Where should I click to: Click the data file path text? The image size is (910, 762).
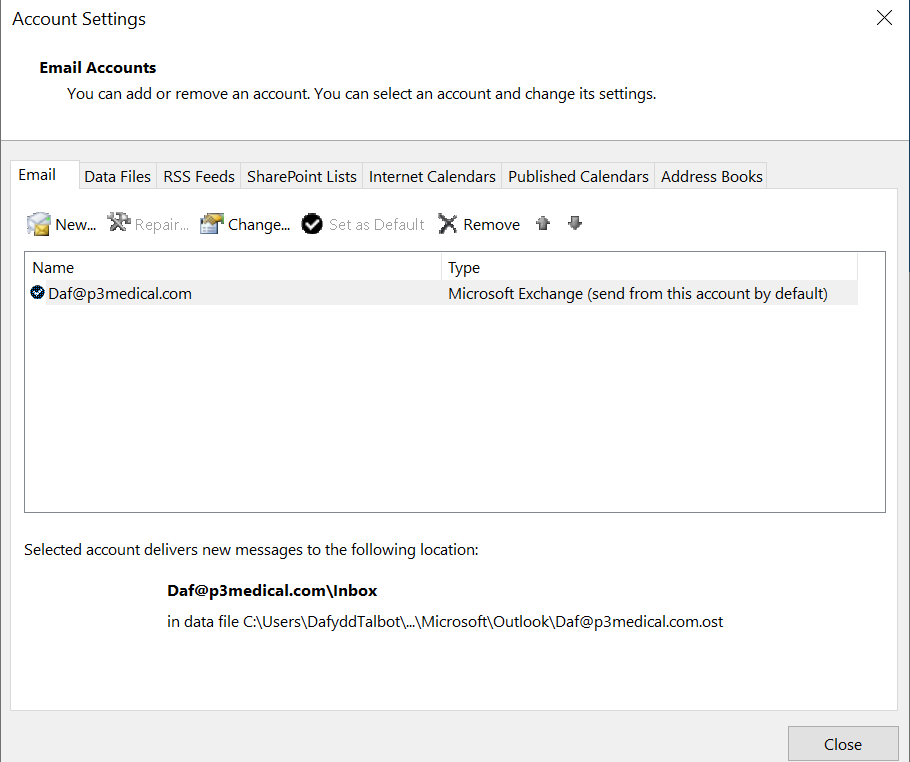pos(445,622)
